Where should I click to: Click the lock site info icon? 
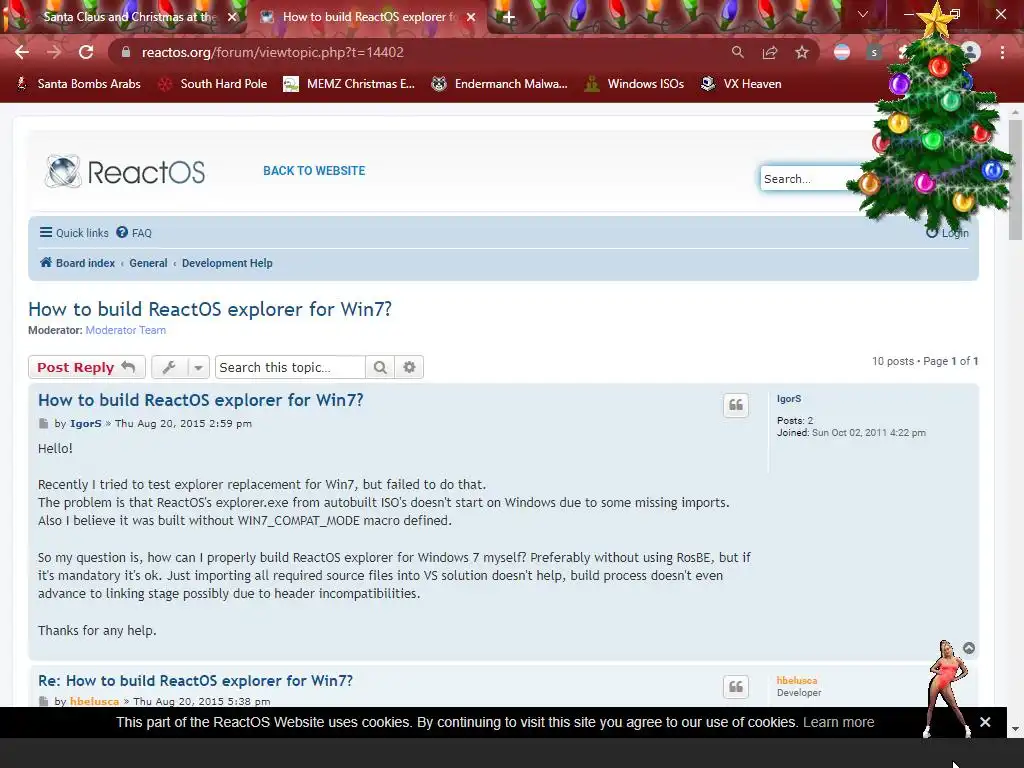coord(125,52)
